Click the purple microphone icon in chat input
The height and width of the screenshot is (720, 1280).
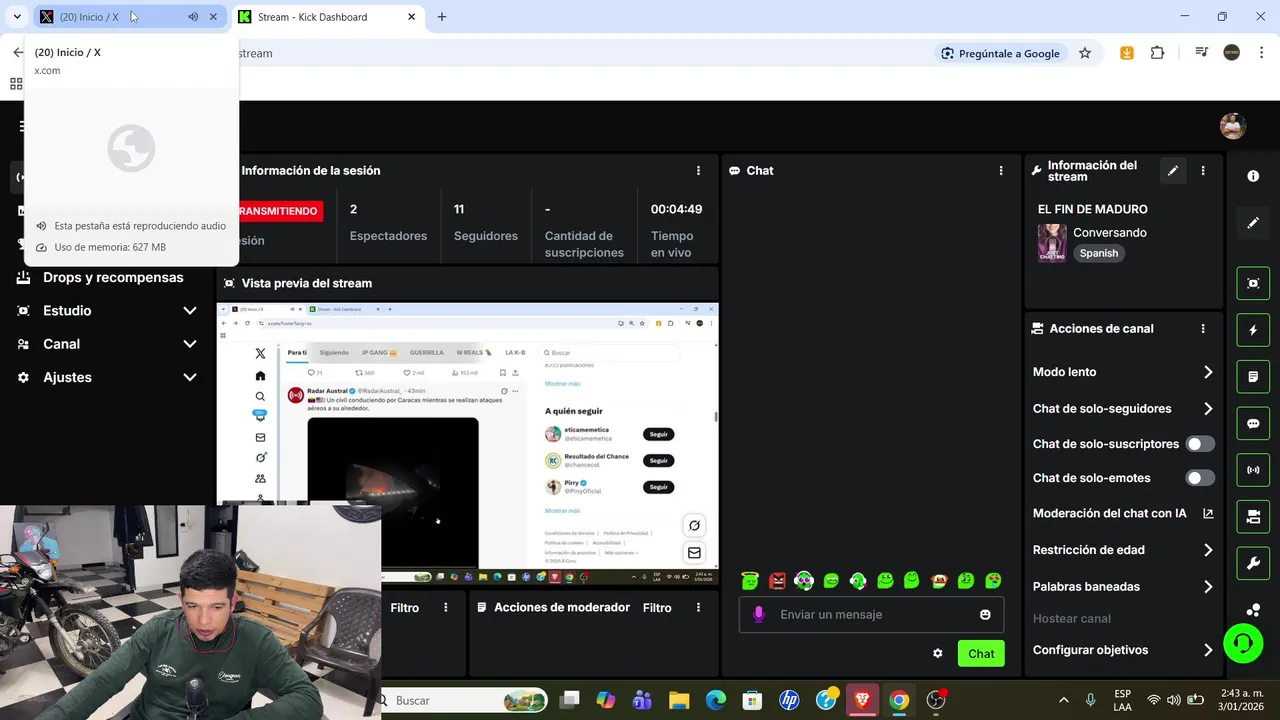(x=759, y=615)
